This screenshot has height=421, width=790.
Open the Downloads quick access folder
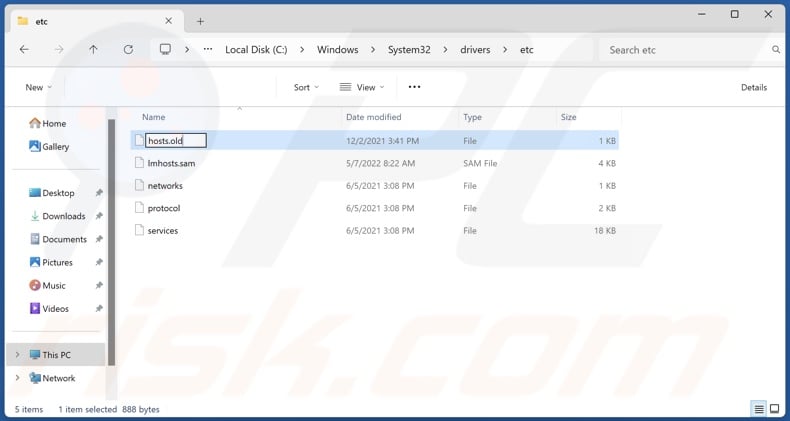pos(57,216)
